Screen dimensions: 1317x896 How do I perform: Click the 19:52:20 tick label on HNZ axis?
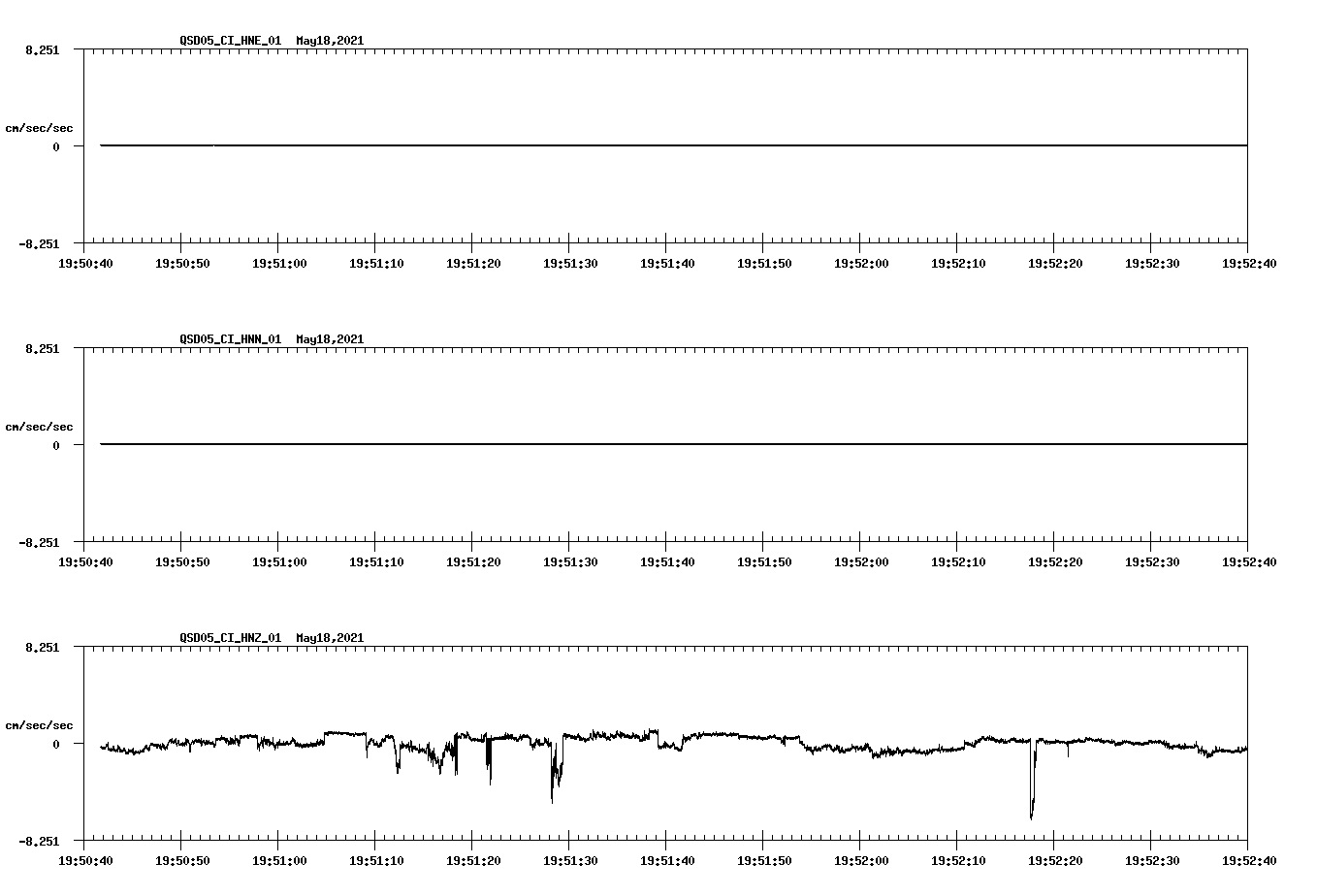point(1054,859)
